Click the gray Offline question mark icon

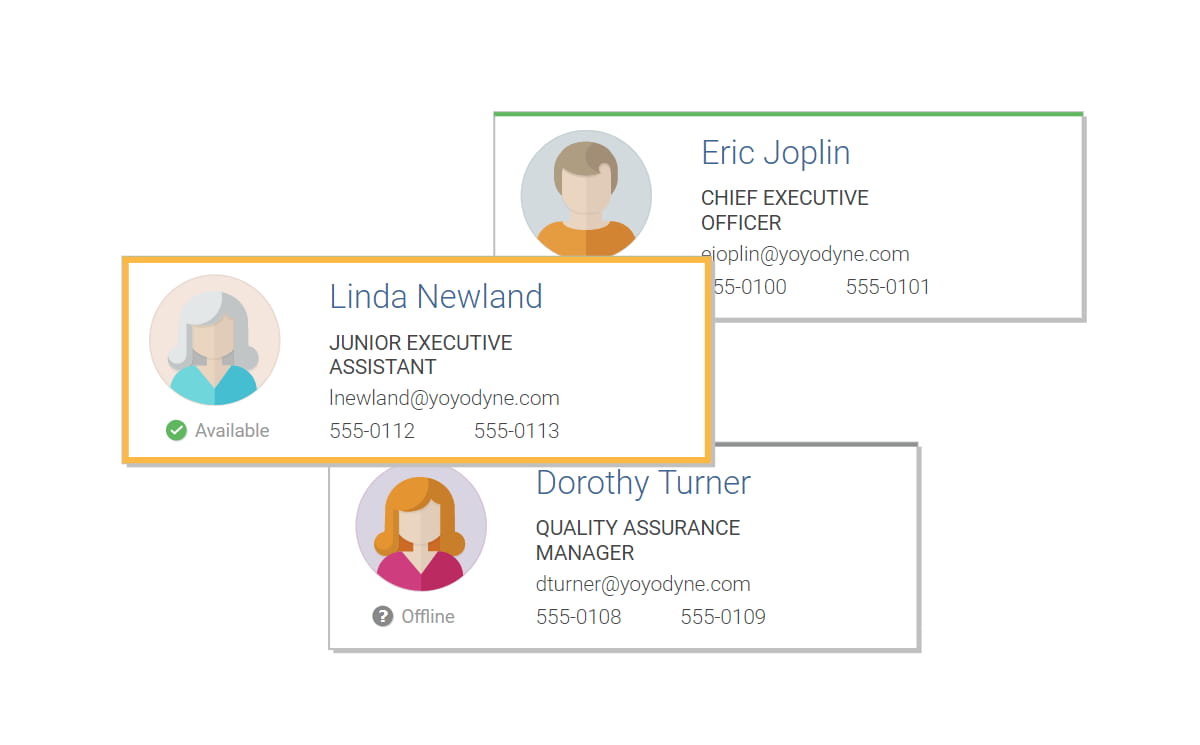click(383, 616)
